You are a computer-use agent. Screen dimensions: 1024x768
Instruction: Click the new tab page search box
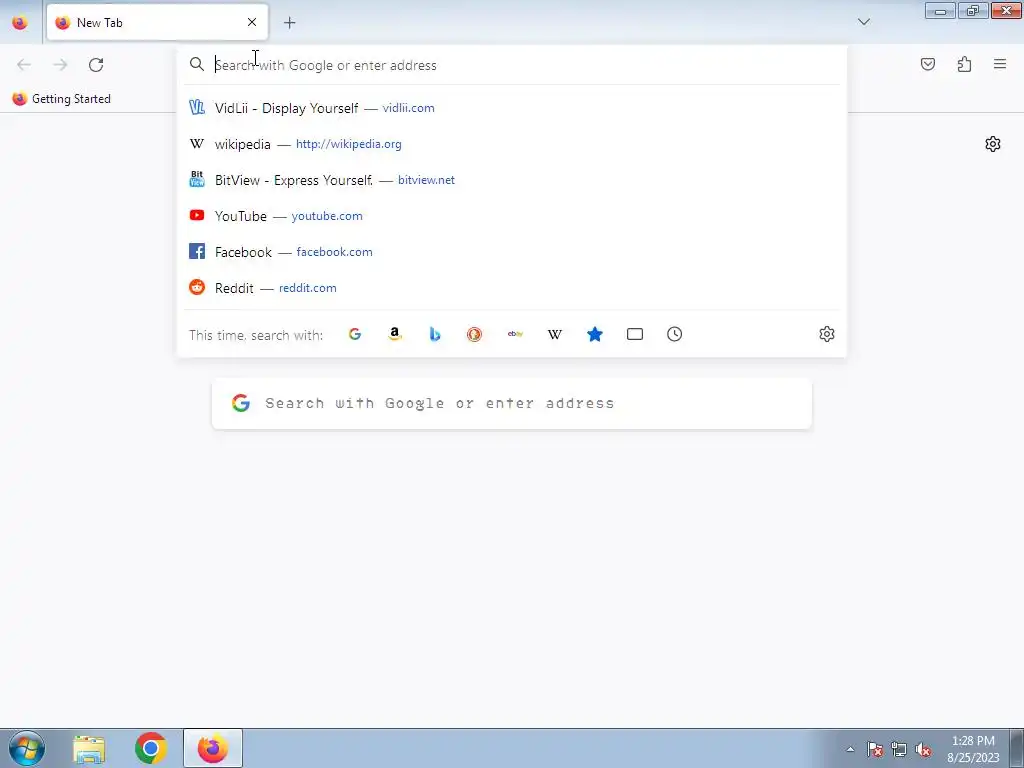click(512, 404)
